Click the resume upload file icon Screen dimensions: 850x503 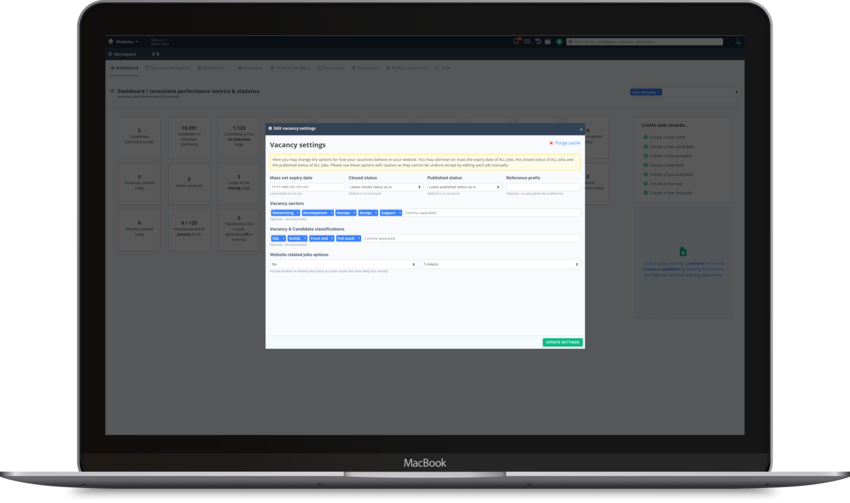pos(683,252)
